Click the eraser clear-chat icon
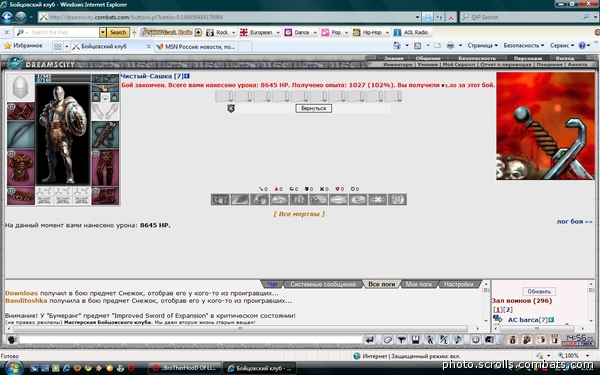Viewport: 600px width, 375px height. click(x=387, y=339)
